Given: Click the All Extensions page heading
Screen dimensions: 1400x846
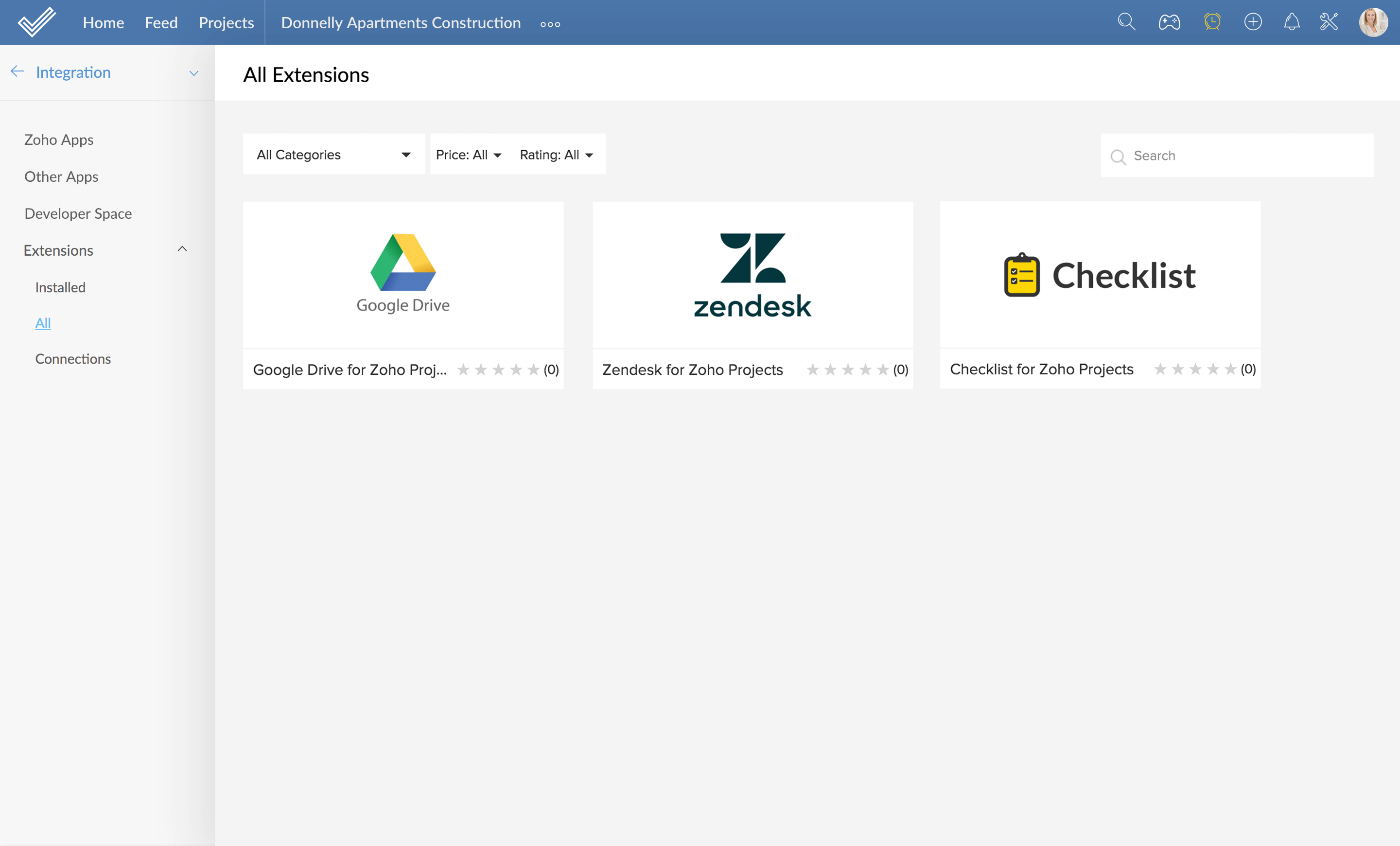Looking at the screenshot, I should pos(306,75).
